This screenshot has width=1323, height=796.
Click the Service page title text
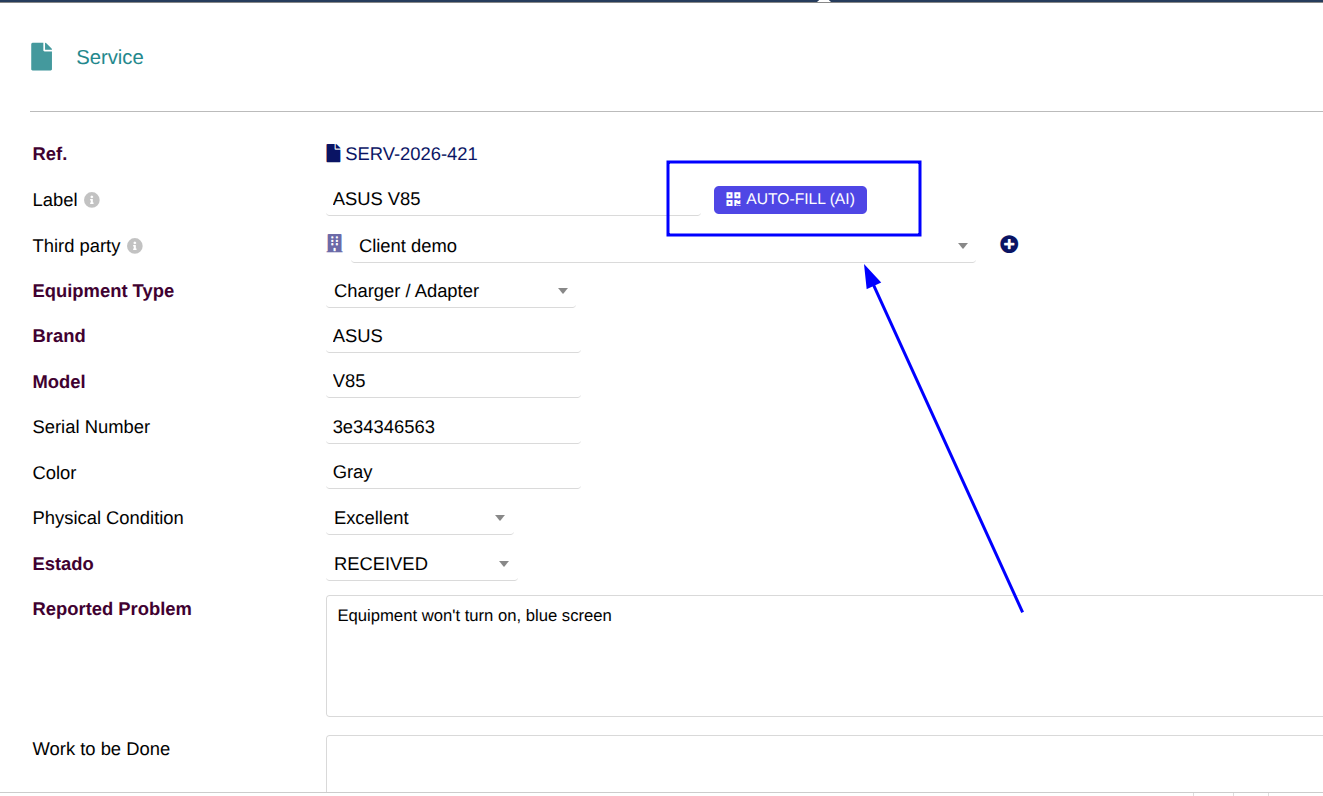pos(110,57)
